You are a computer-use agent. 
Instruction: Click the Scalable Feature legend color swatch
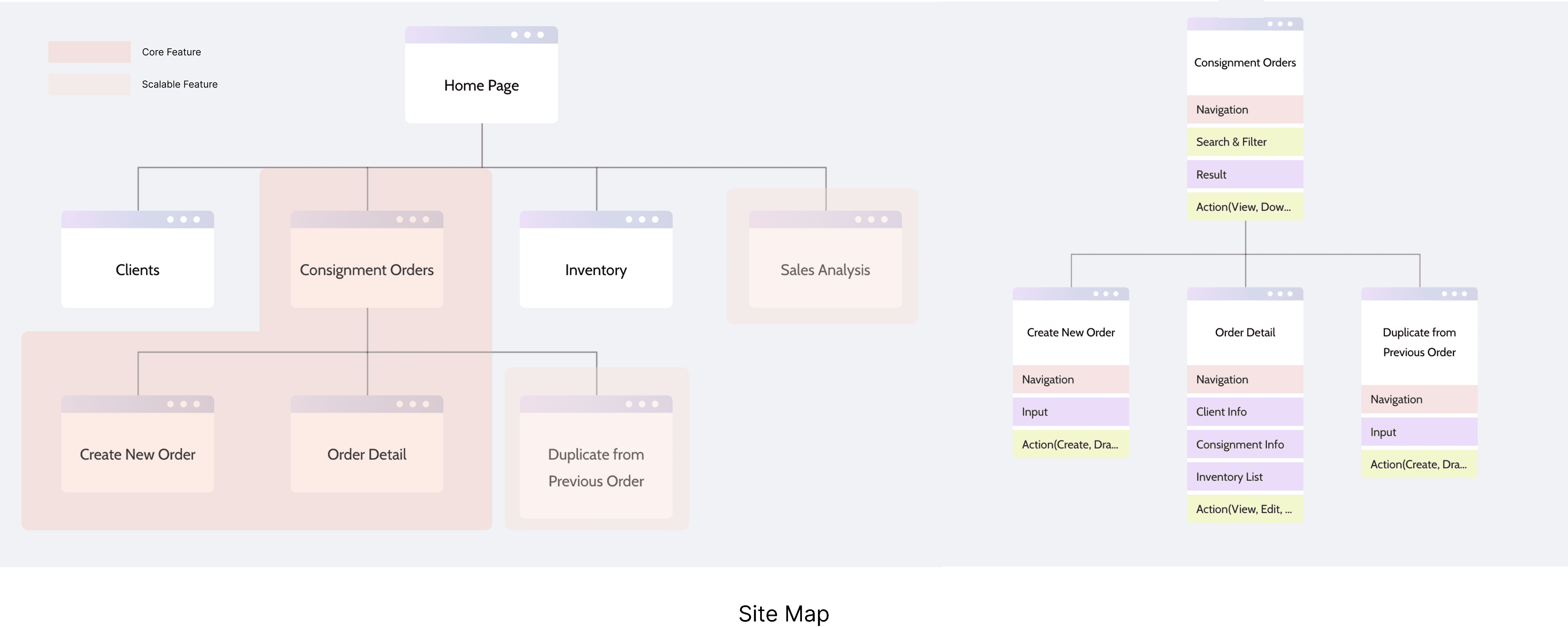click(89, 84)
